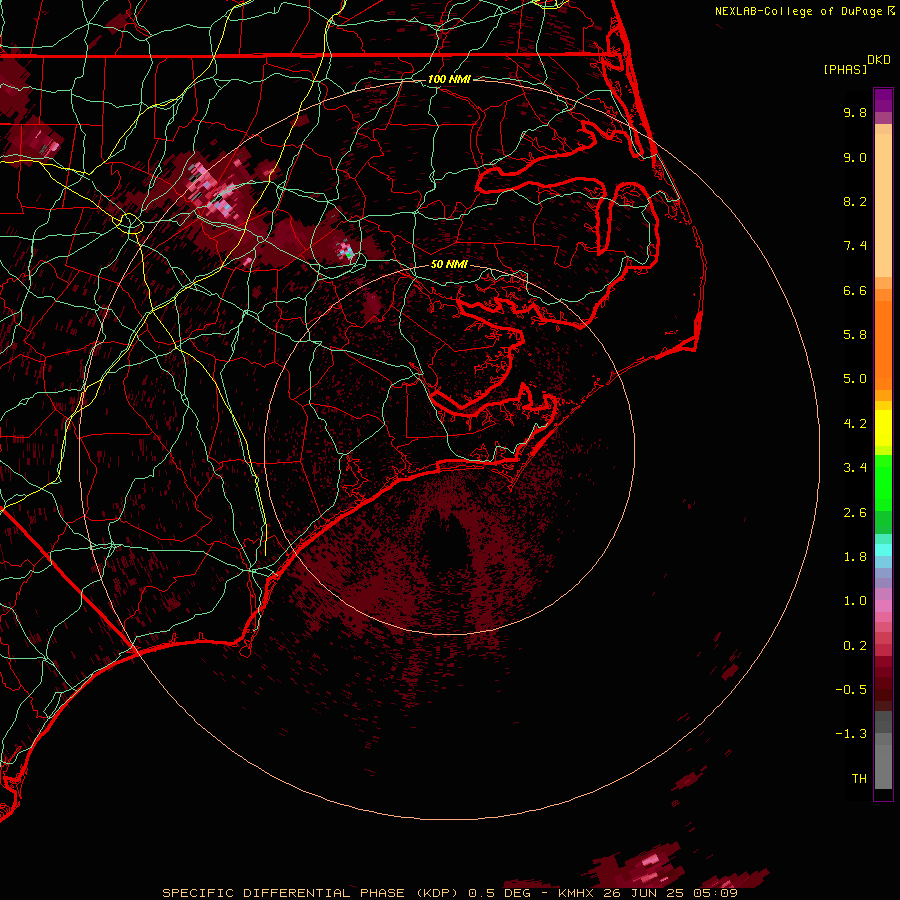
Task: Select the 50 NMI range ring label
Action: pyautogui.click(x=449, y=265)
